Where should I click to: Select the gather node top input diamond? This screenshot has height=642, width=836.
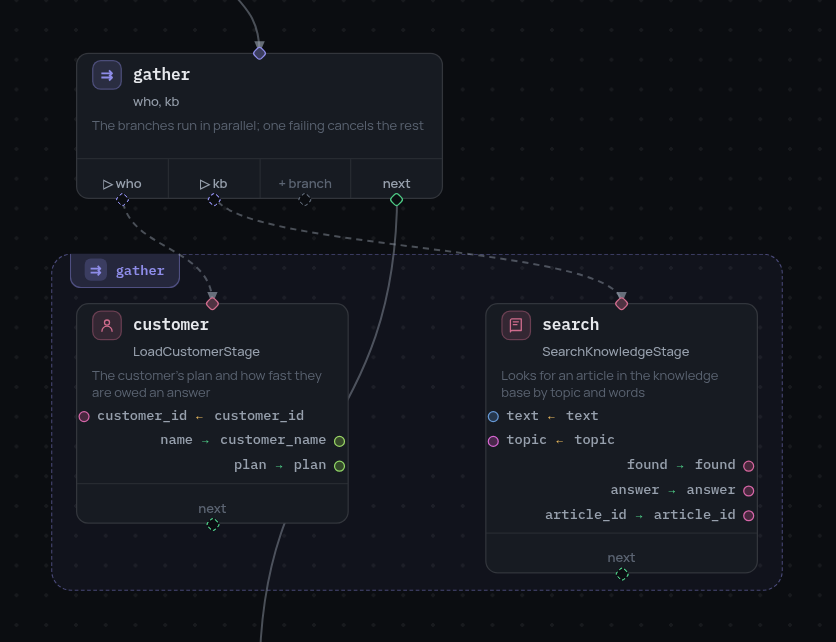coord(260,53)
